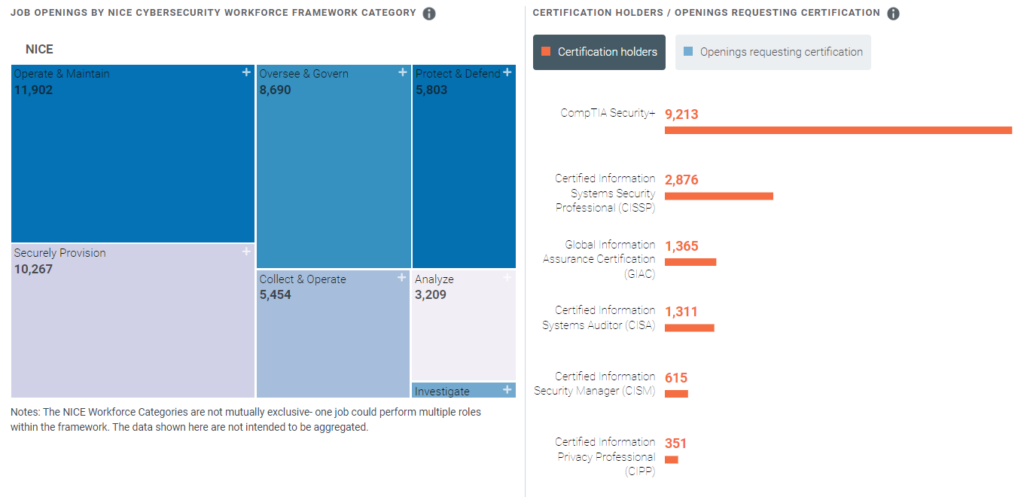
Task: Click plus icon on Collect & Operate tile
Action: (x=402, y=278)
